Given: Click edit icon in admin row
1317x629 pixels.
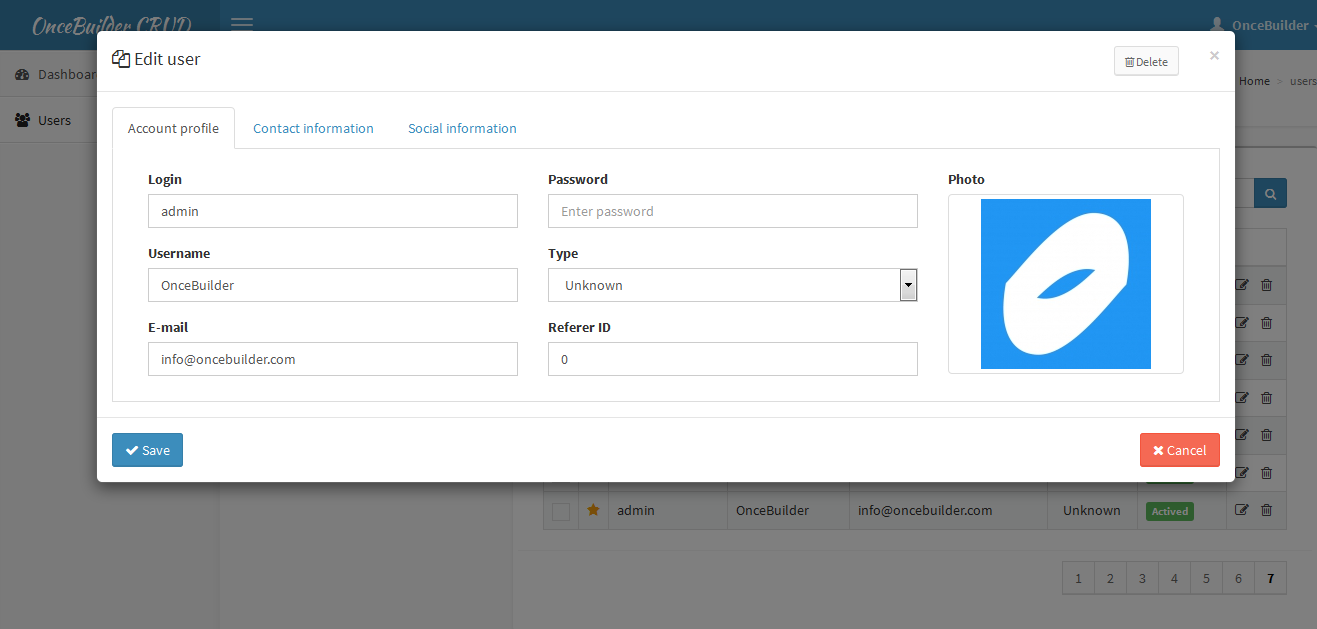Looking at the screenshot, I should coord(1242,510).
